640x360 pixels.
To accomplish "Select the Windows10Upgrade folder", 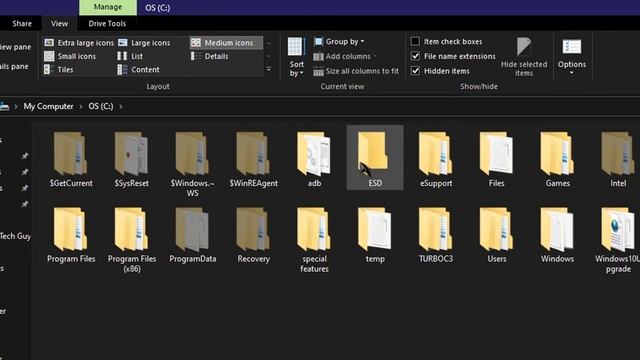I will click(618, 240).
